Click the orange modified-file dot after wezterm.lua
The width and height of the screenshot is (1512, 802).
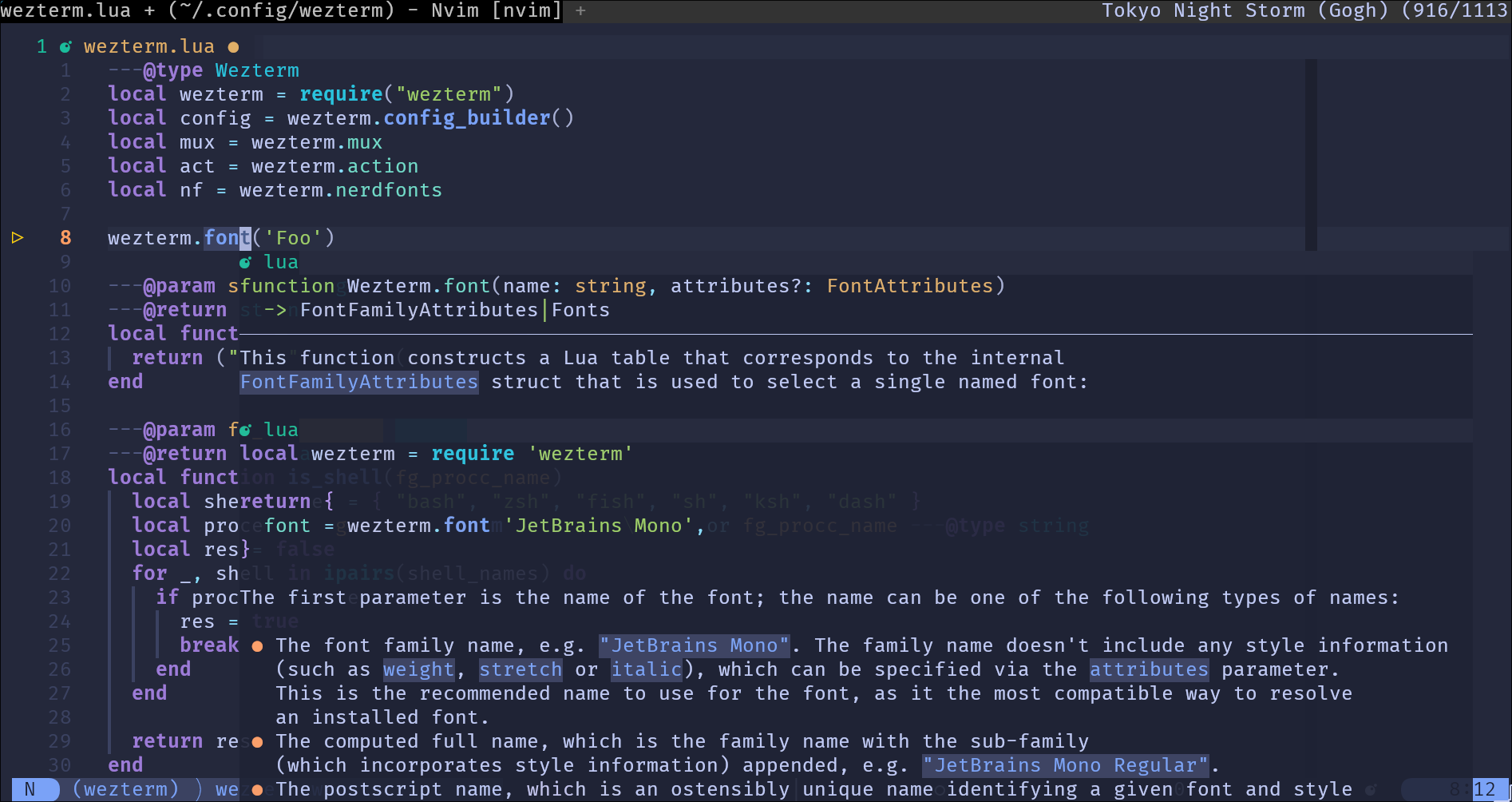(233, 47)
